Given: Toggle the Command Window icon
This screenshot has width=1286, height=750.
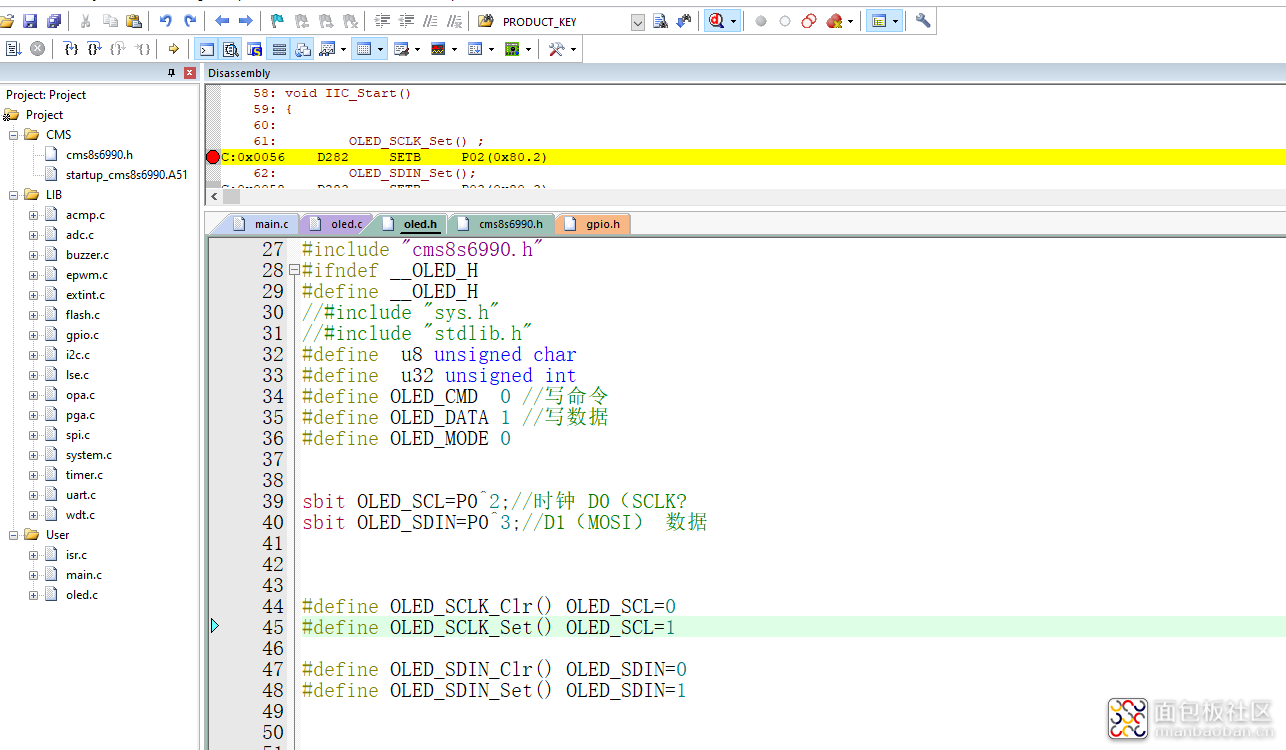Looking at the screenshot, I should tap(206, 48).
